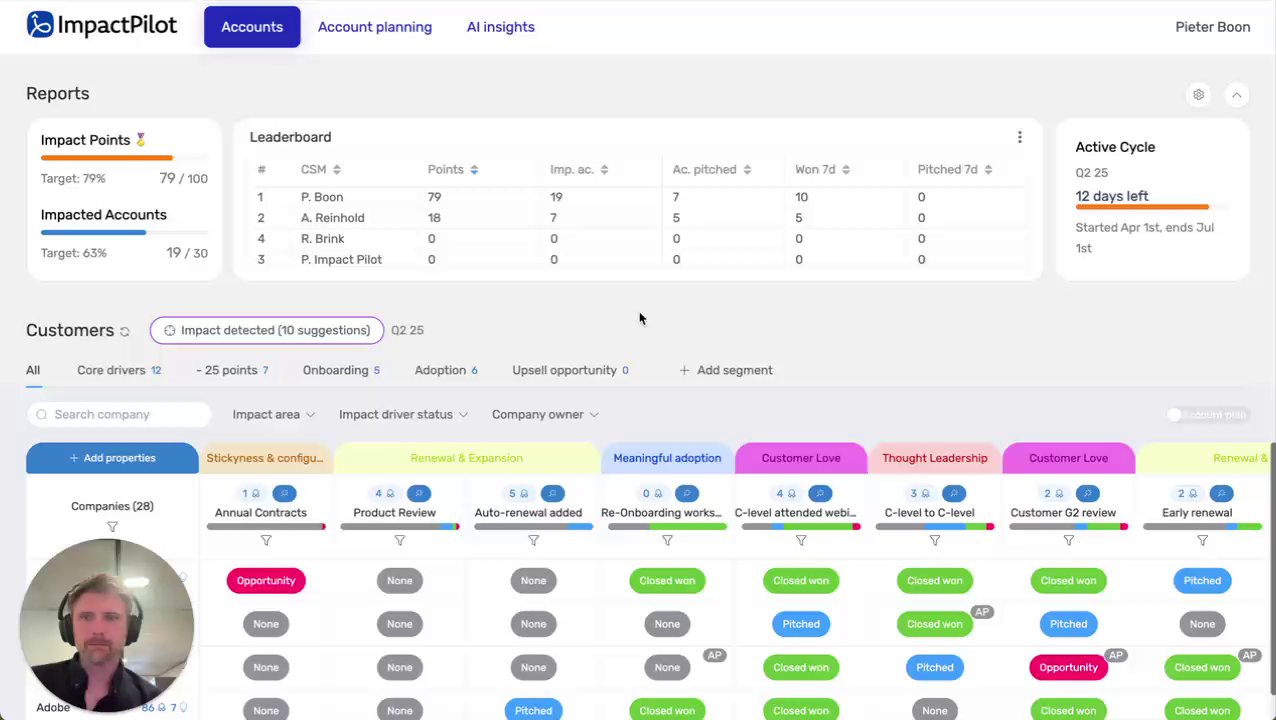The image size is (1276, 720).
Task: Sort leaderboard by Ac. pitched column
Action: click(x=747, y=170)
